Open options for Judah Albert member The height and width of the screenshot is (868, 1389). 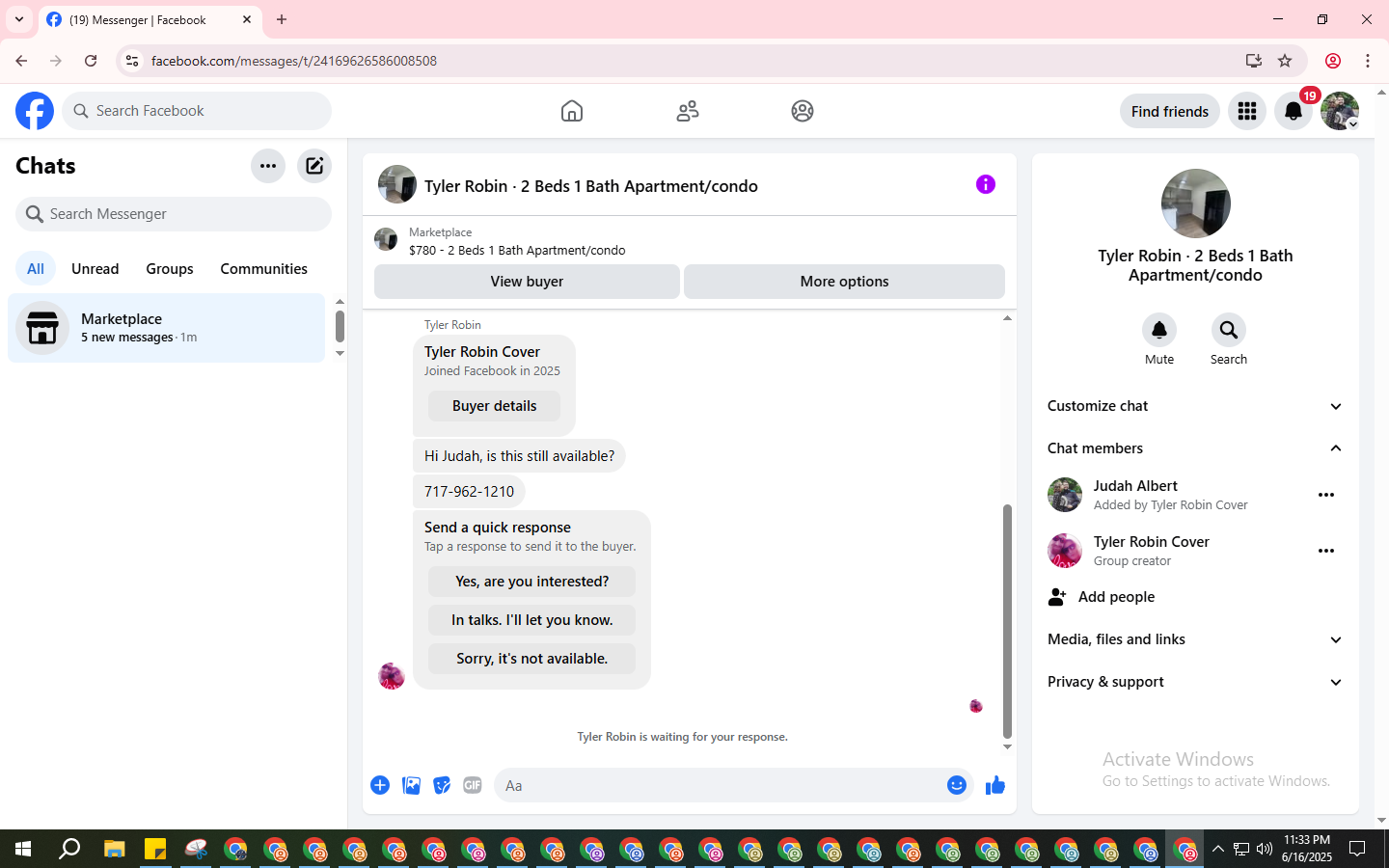(x=1326, y=495)
